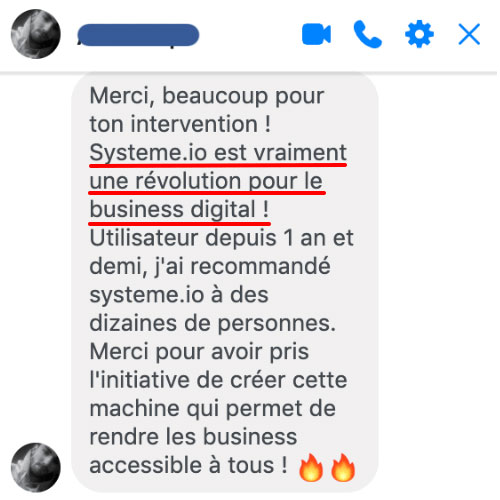Click the 'Merci, beaucoup pour' opening line
Screen dimensions: 500x500
[207, 97]
